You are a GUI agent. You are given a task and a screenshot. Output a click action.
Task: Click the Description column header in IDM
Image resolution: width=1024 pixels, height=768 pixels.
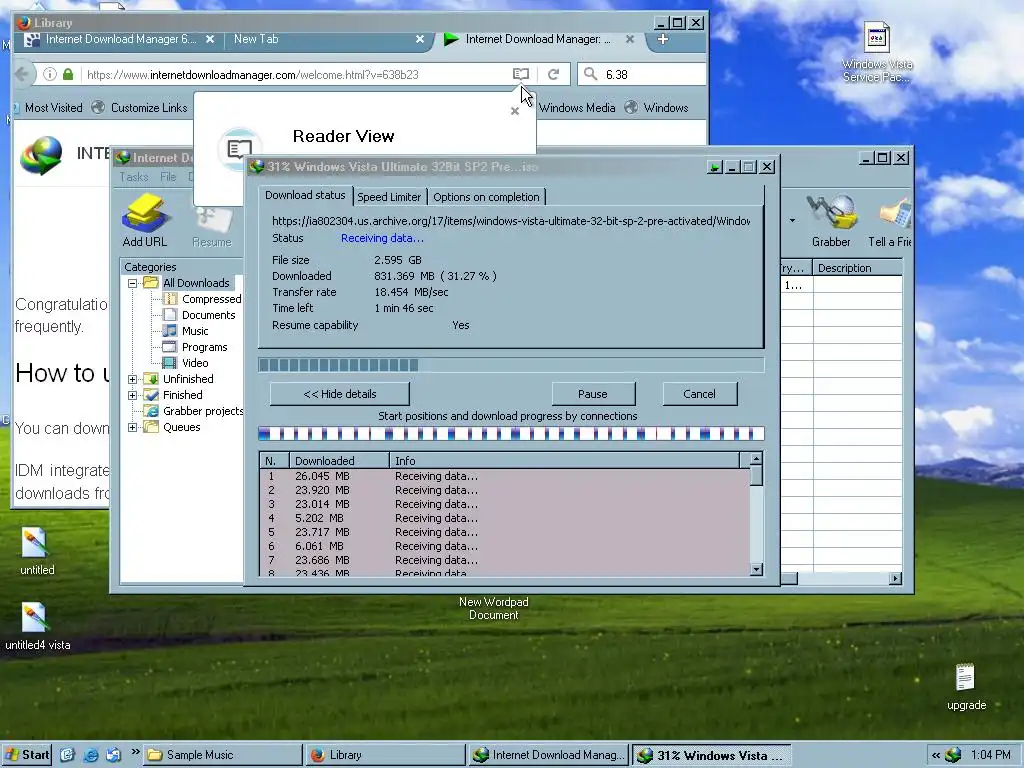[857, 268]
